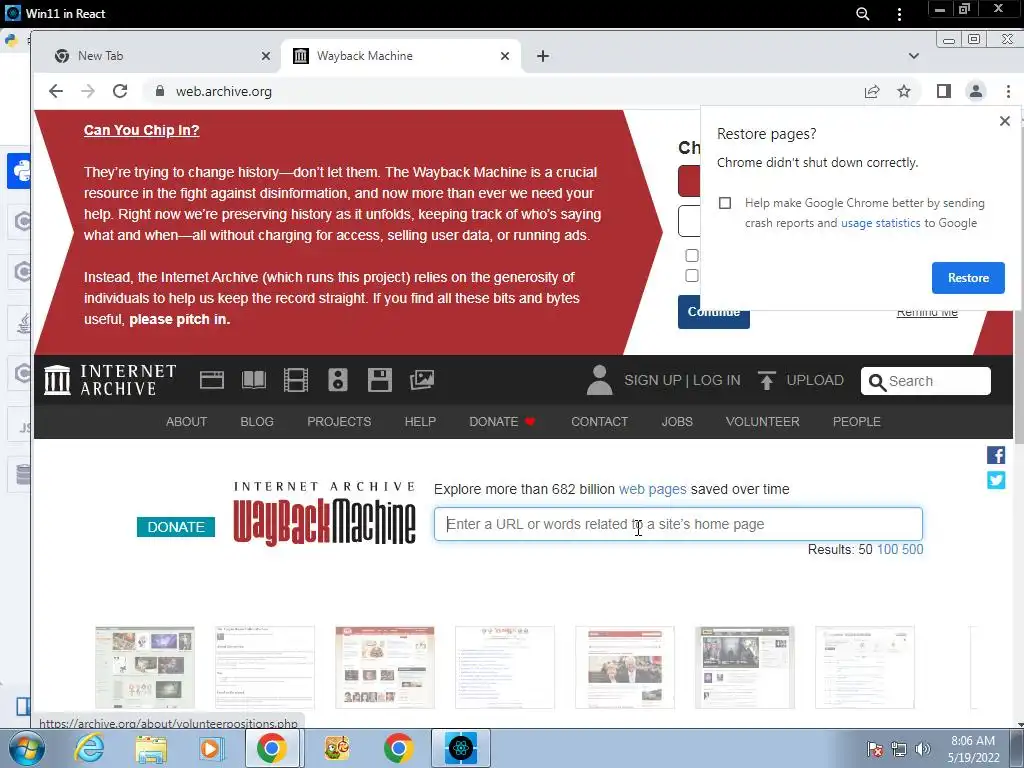Open the Internet Archive Audio speaker icon
1024x768 pixels.
point(338,380)
